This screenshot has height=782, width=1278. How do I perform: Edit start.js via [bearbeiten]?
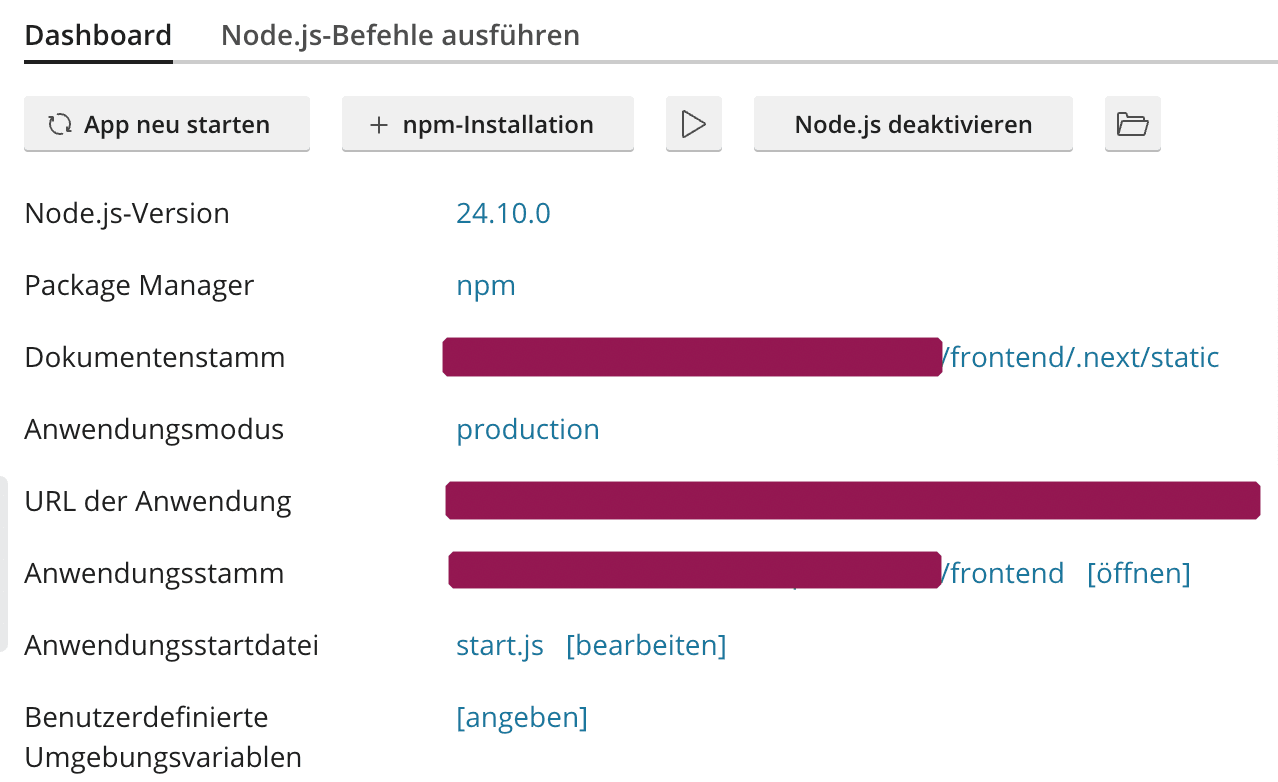646,645
